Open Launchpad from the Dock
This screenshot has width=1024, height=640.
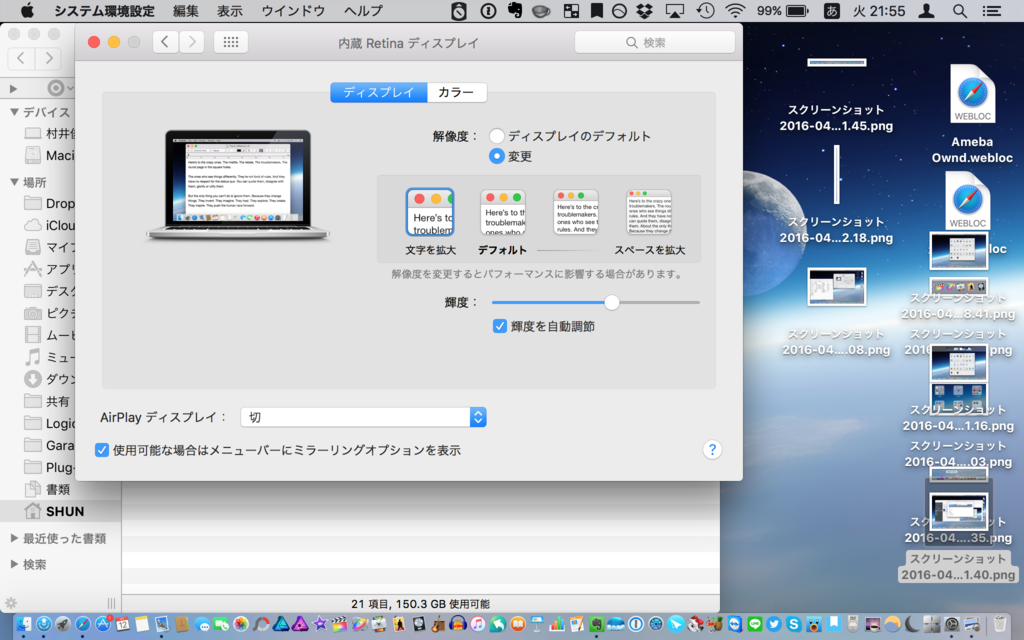(63, 624)
